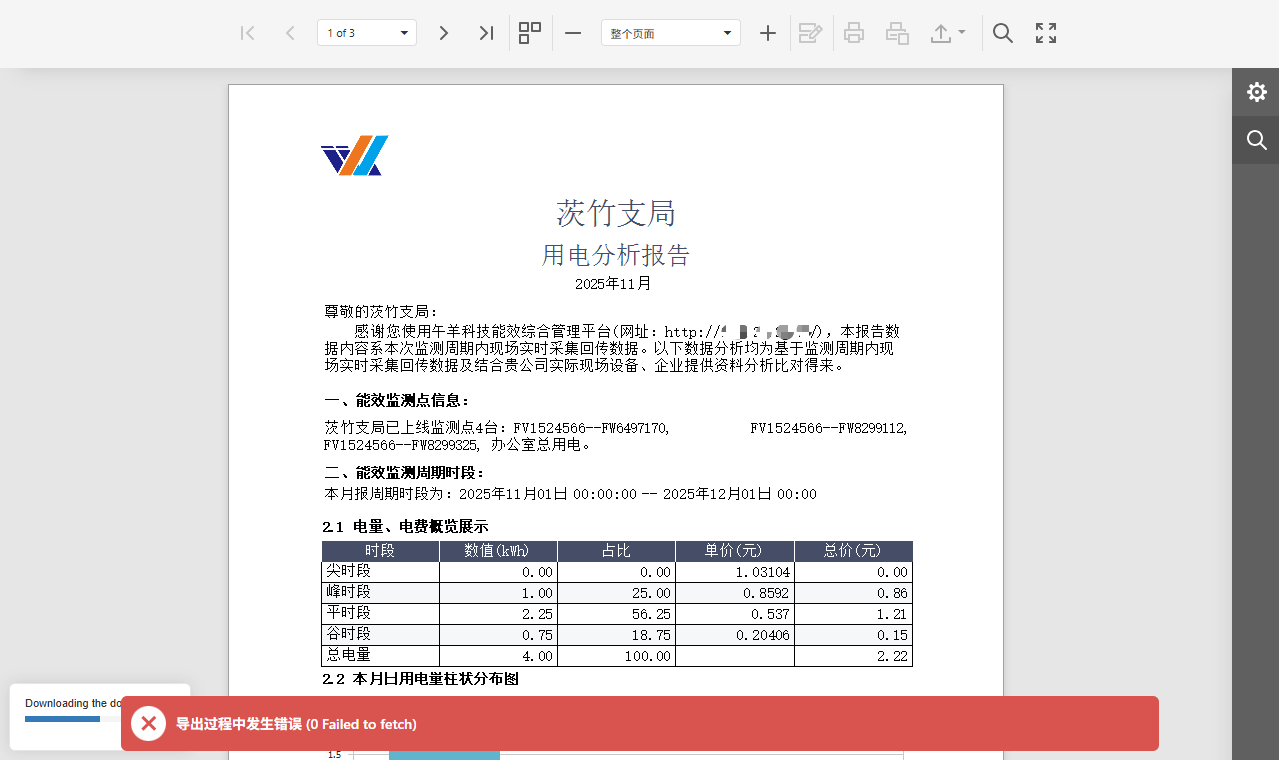Open the page number dropdown
1279x760 pixels.
(404, 32)
